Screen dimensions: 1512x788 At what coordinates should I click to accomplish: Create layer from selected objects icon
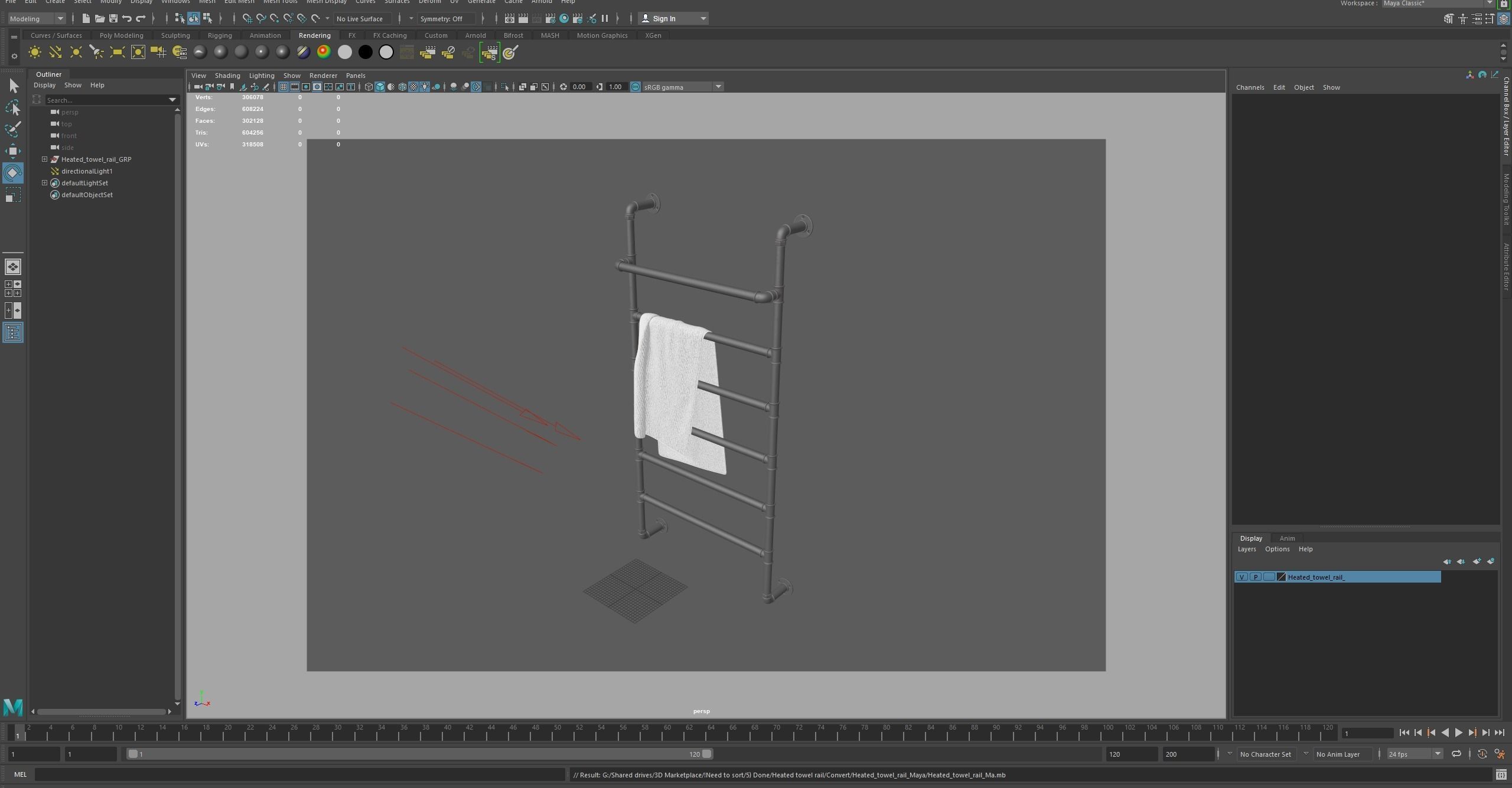(x=1490, y=561)
